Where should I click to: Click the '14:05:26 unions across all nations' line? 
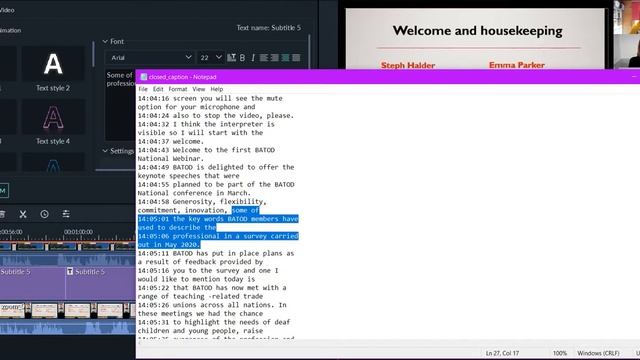(x=212, y=305)
